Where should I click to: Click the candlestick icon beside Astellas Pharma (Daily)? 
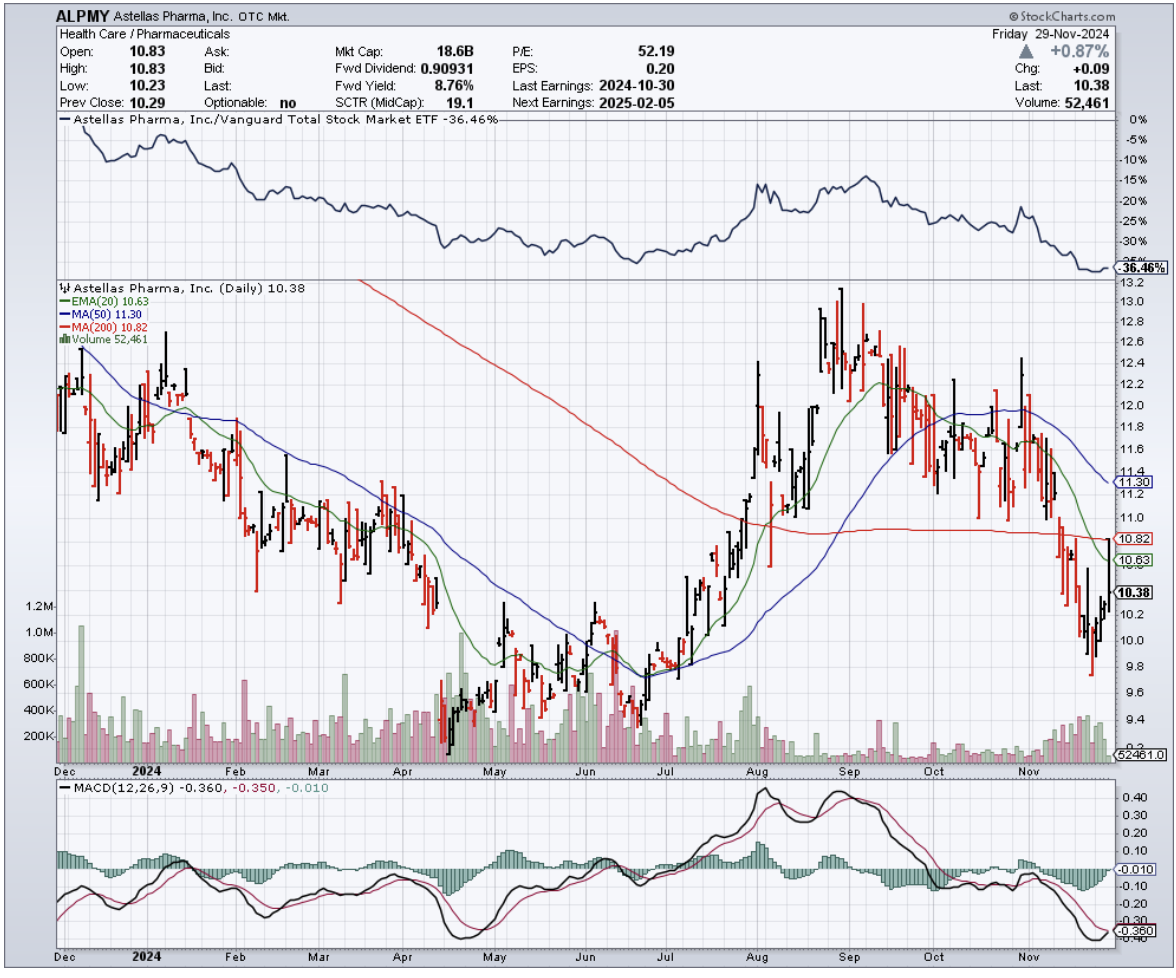pyautogui.click(x=65, y=288)
